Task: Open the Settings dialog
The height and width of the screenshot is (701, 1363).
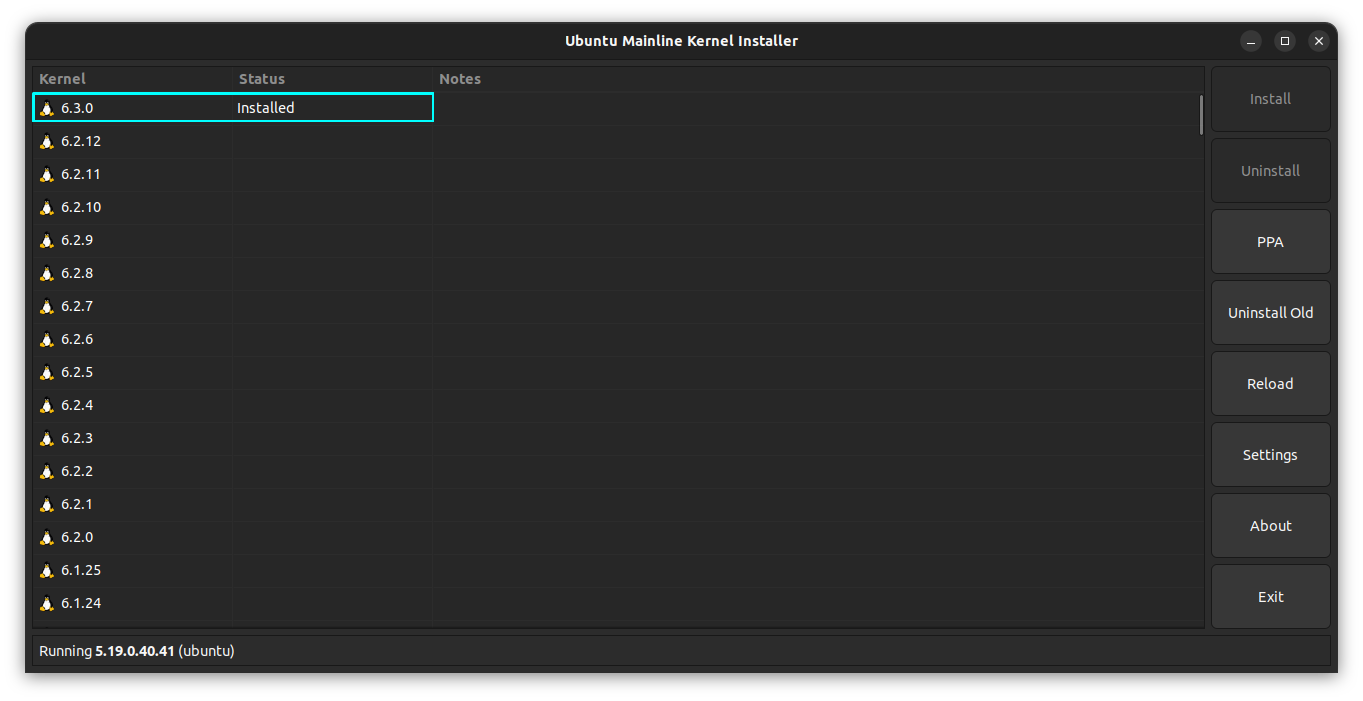Action: click(1270, 454)
